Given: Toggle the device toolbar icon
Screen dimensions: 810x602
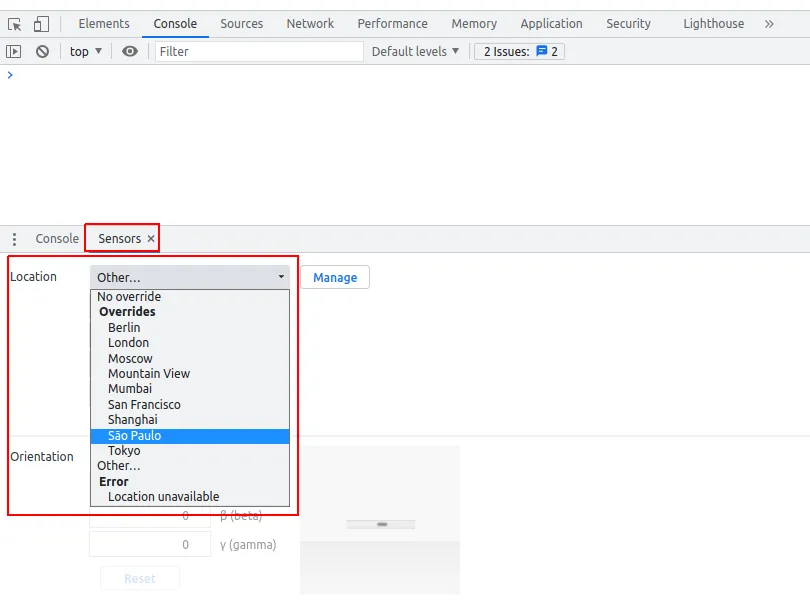Looking at the screenshot, I should [x=41, y=24].
